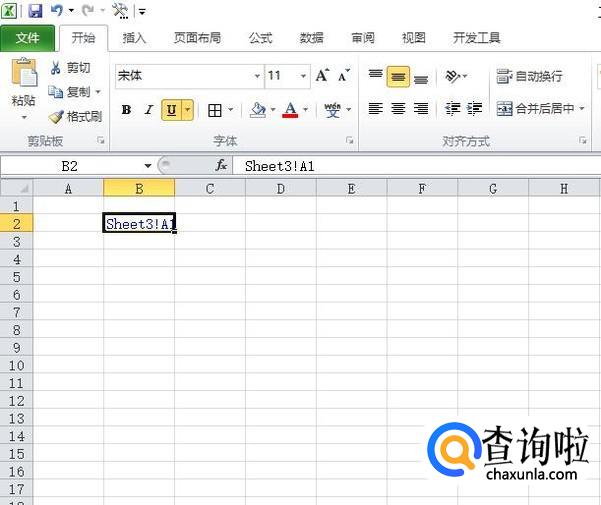Expand the 合并后居中 dropdown arrow
Image resolution: width=601 pixels, height=505 pixels.
point(582,109)
